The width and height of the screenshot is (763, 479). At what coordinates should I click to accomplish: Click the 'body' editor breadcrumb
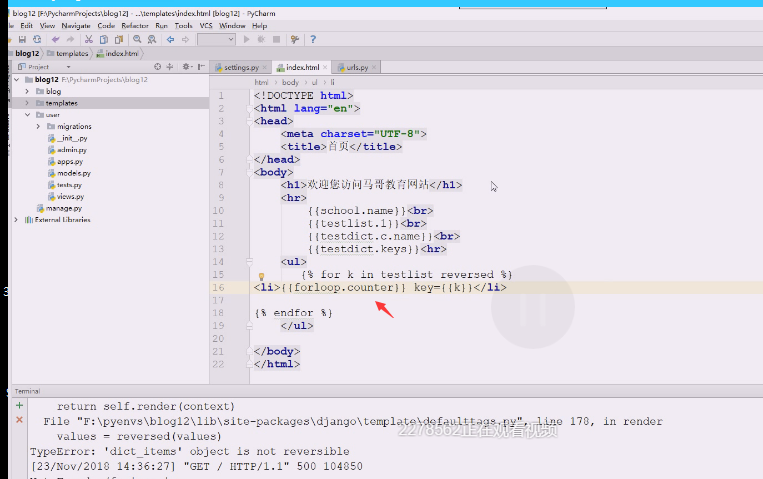[x=290, y=82]
